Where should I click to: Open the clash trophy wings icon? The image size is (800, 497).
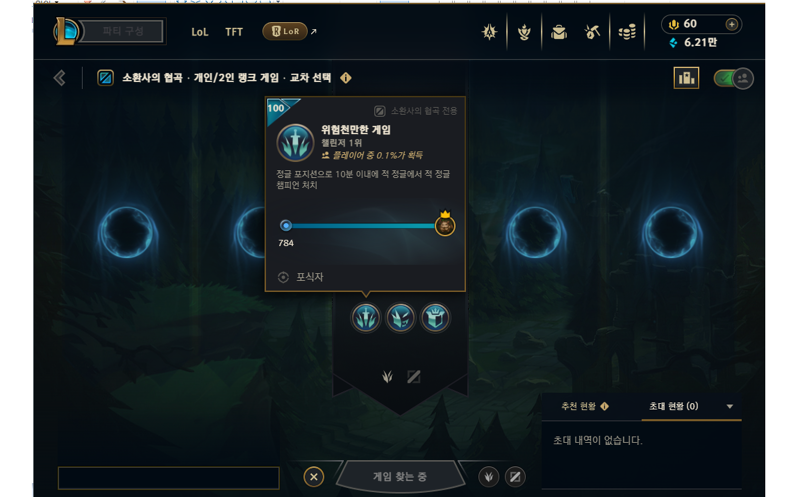coord(524,32)
